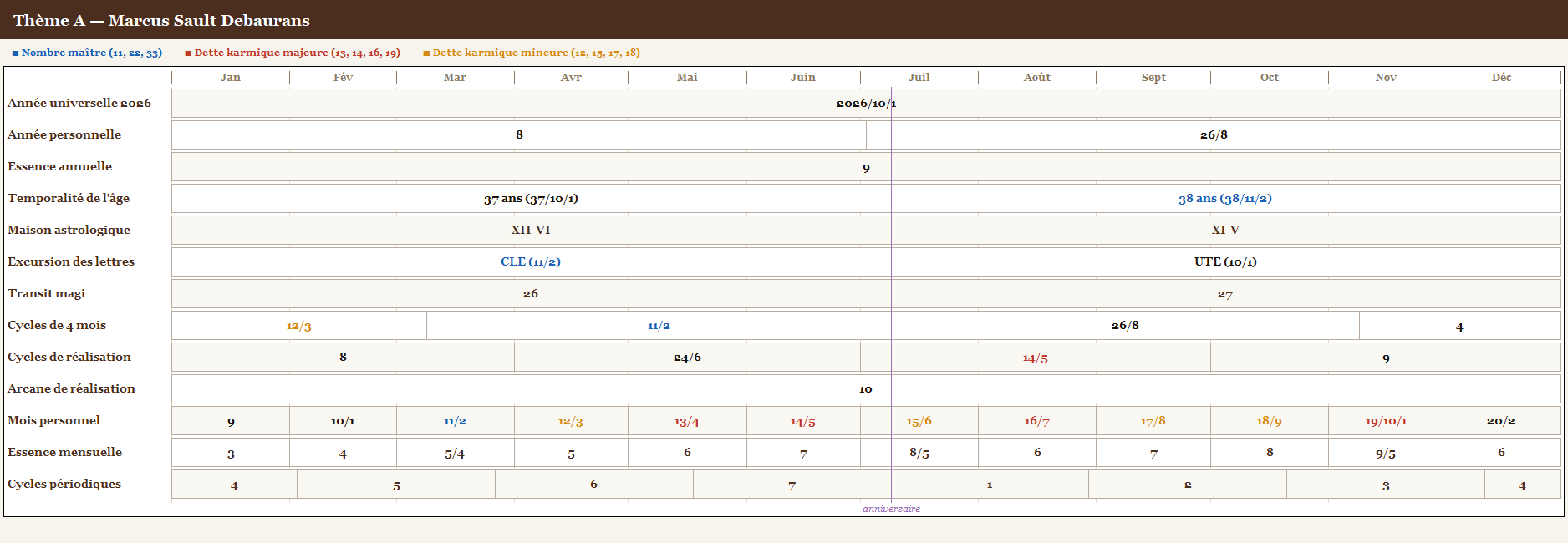This screenshot has width=1568, height=543.
Task: Click the 'Déc' month column header
Action: coord(1501,78)
